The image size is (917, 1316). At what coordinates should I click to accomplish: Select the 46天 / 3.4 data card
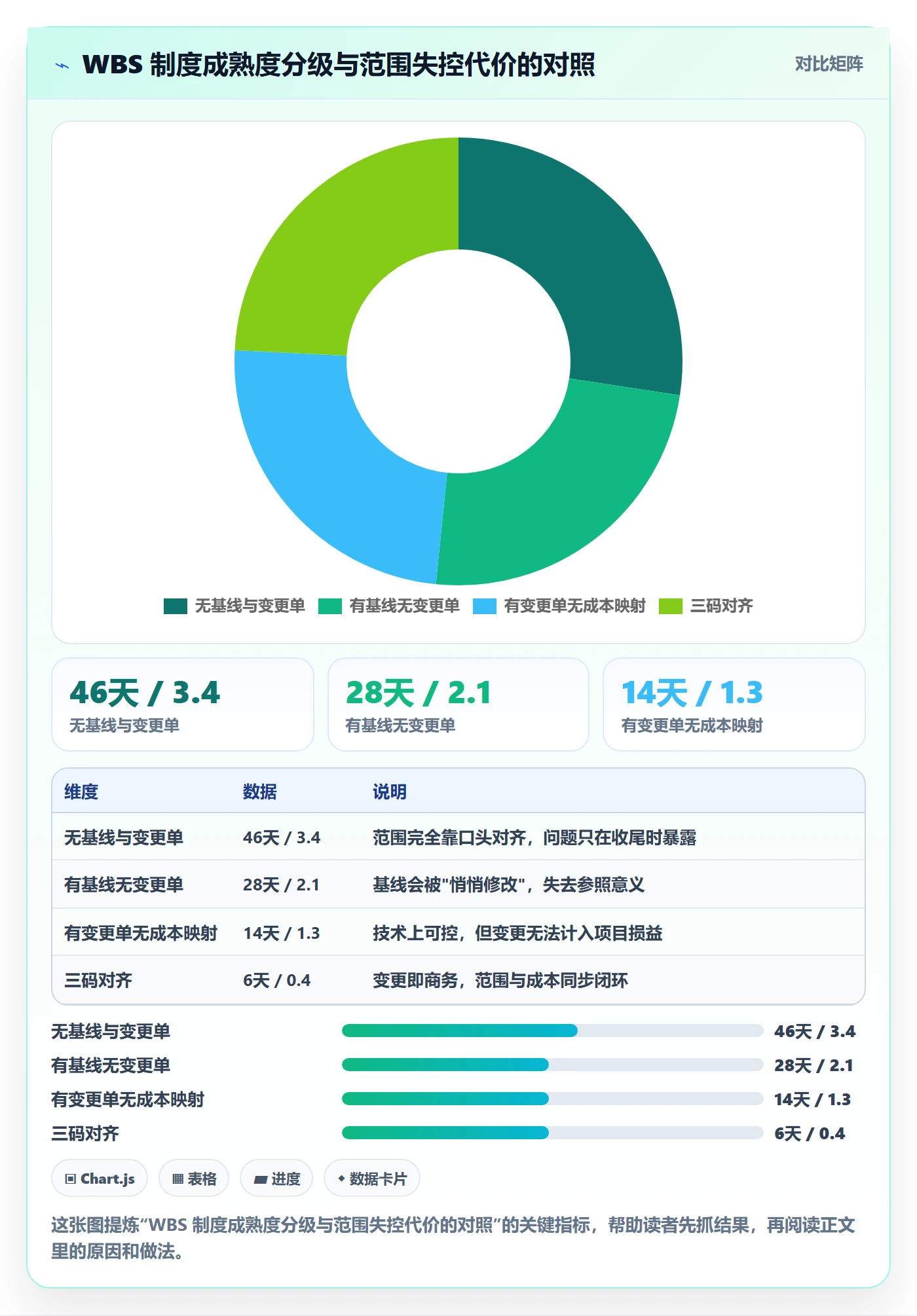click(183, 704)
